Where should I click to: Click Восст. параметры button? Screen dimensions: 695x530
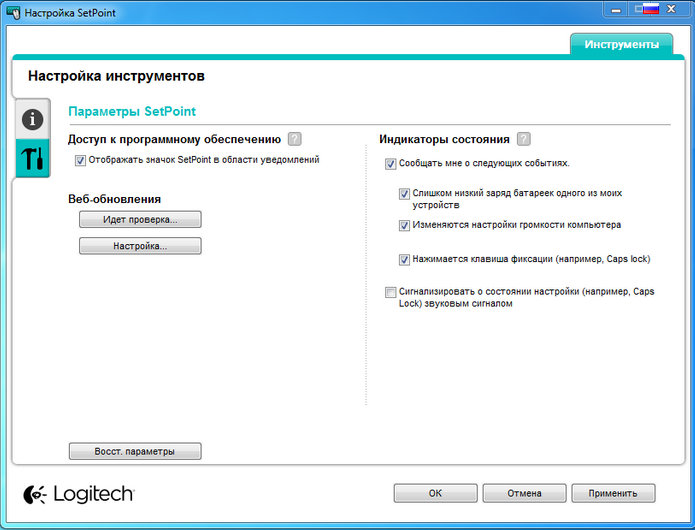click(x=135, y=451)
